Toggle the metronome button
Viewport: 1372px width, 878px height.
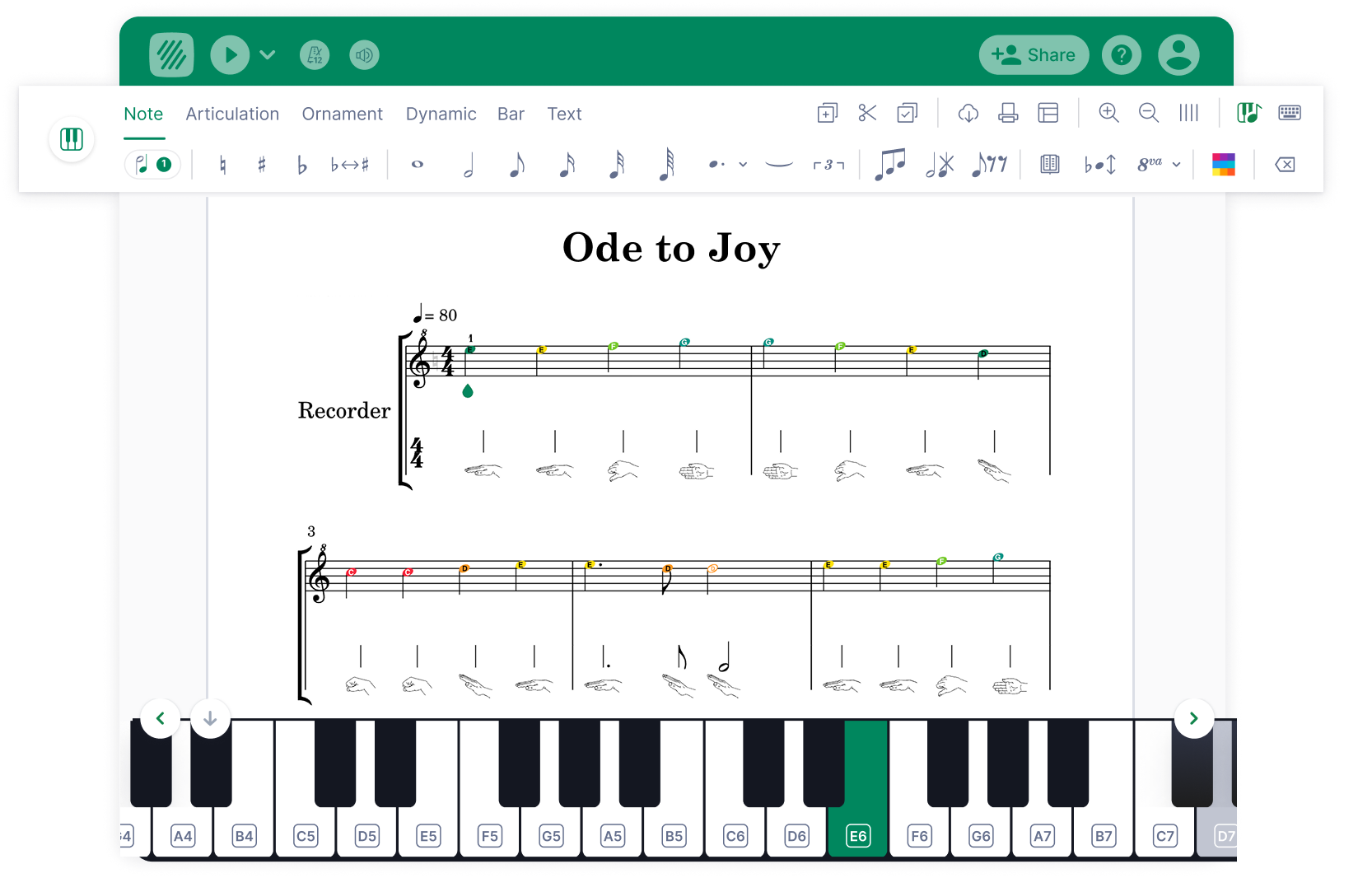pyautogui.click(x=315, y=55)
